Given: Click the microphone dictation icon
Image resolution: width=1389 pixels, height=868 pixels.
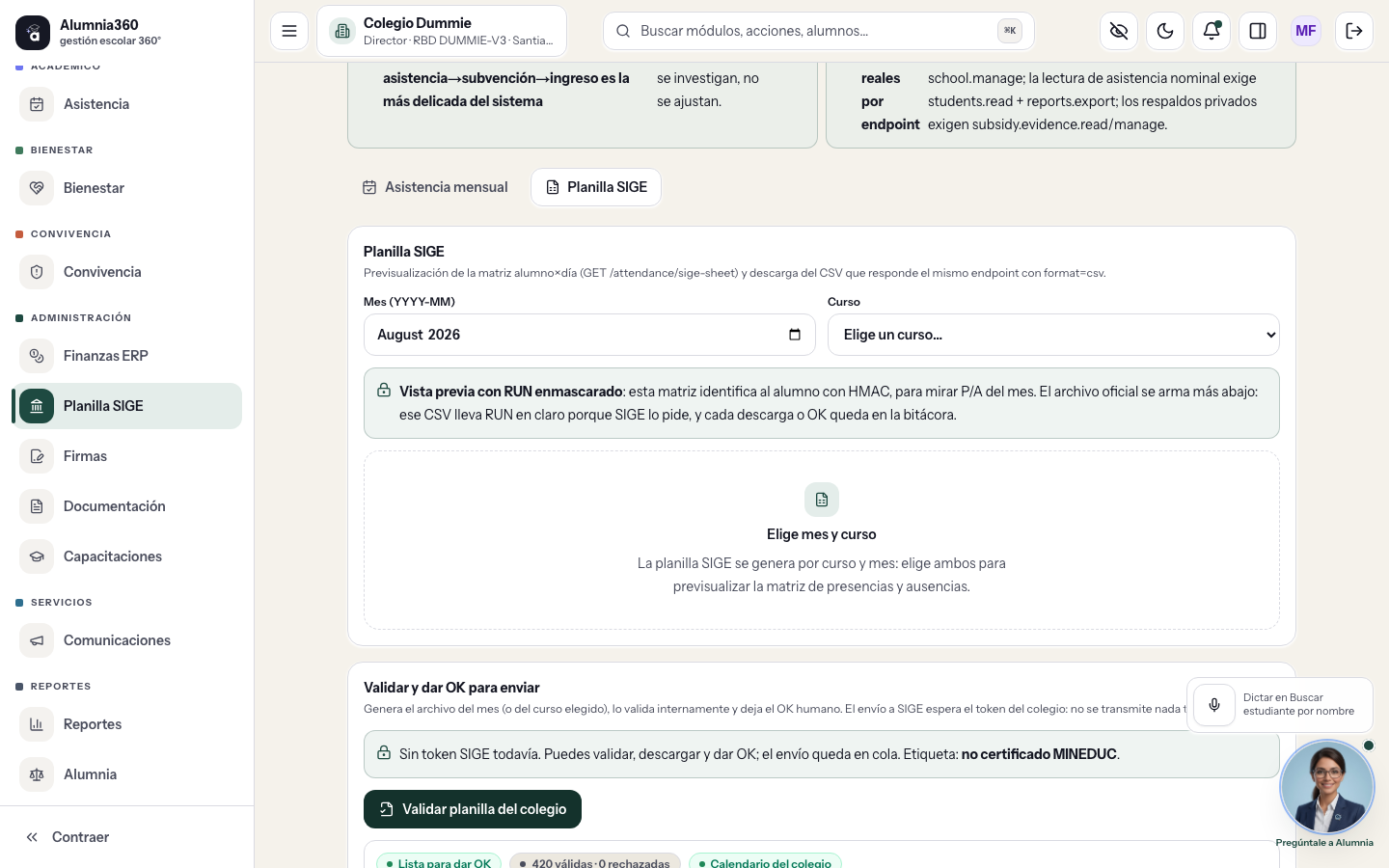Looking at the screenshot, I should [x=1214, y=705].
